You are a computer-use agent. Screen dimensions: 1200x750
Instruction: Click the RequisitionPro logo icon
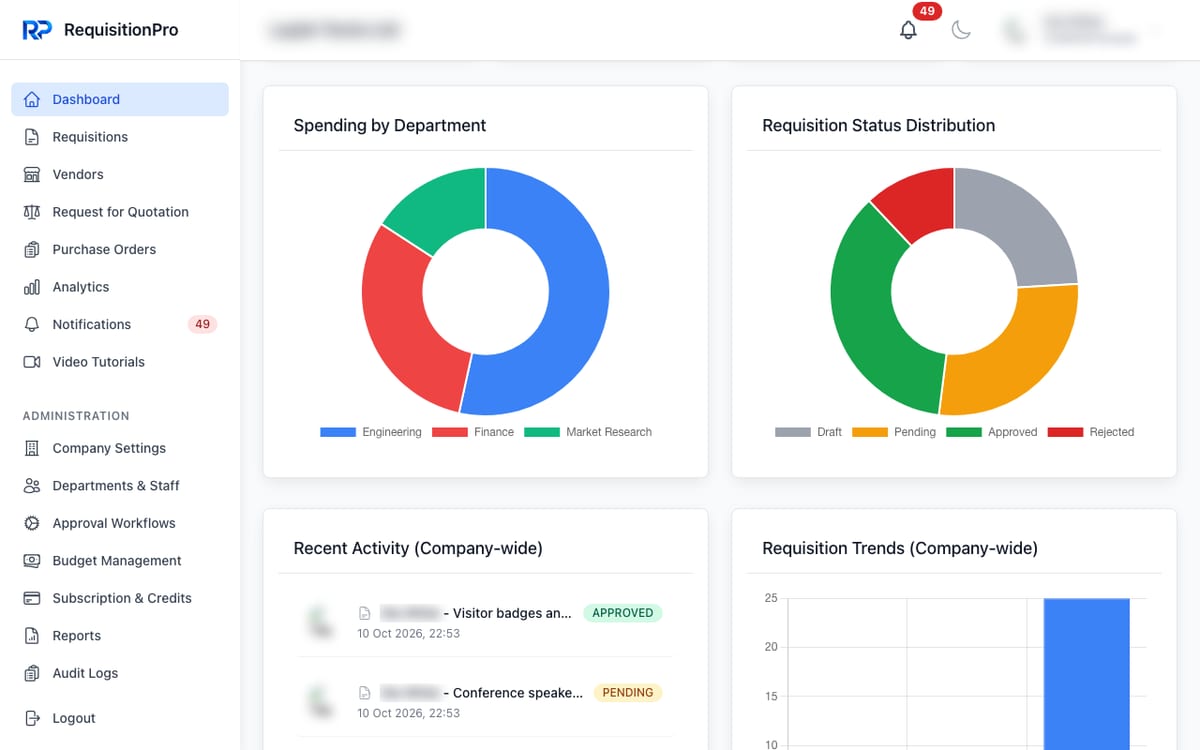pyautogui.click(x=37, y=30)
